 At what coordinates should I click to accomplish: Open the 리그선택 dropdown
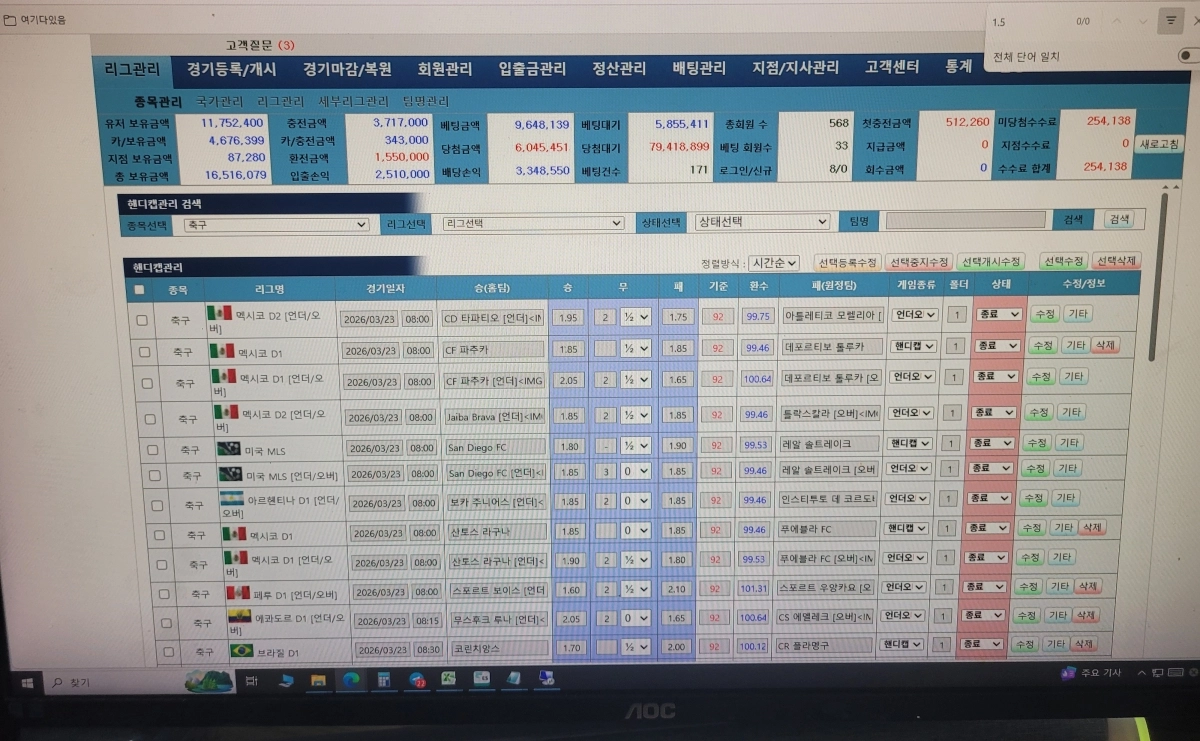[x=533, y=223]
